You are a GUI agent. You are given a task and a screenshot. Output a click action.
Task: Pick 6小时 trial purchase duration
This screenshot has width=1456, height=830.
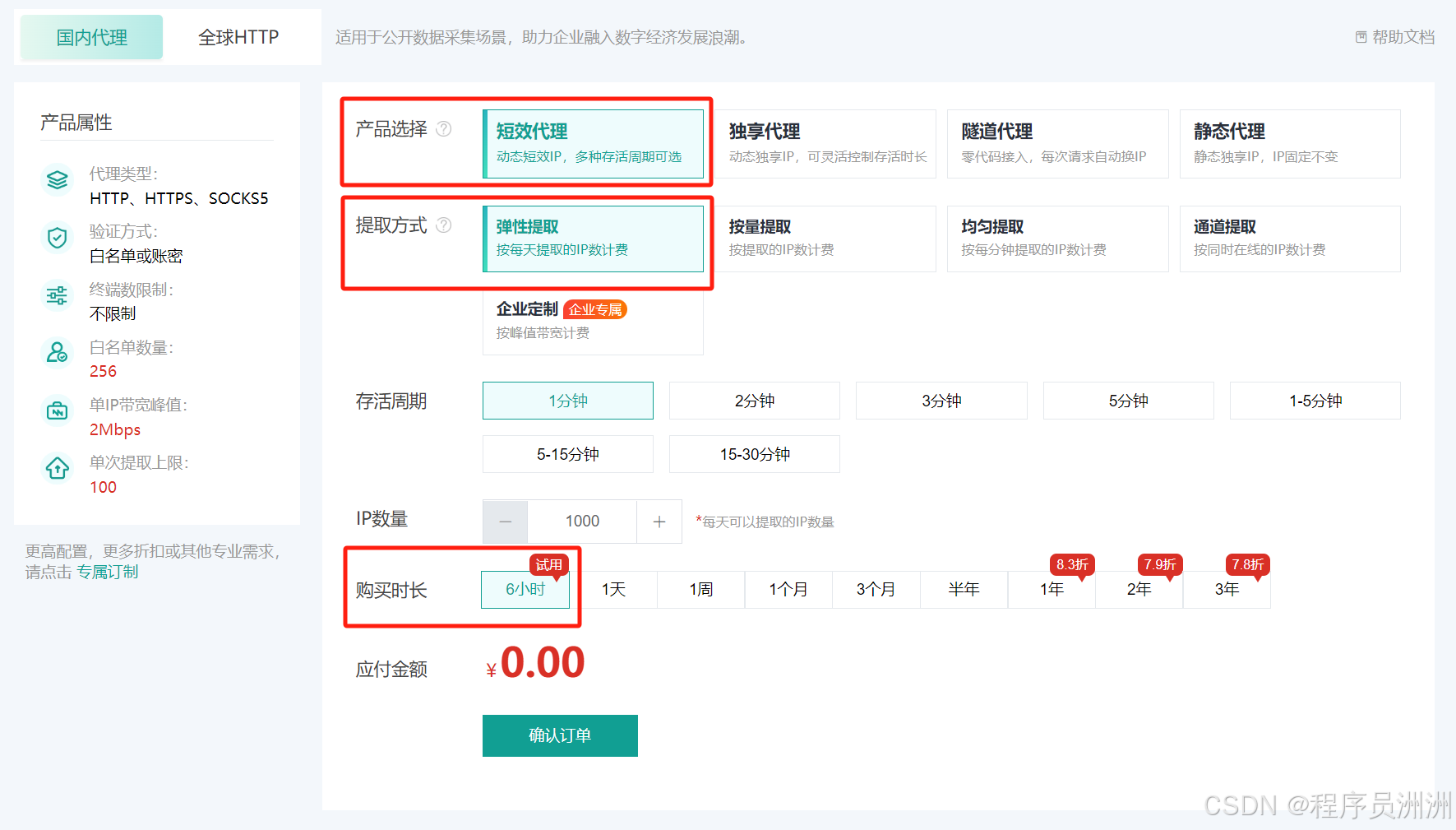(525, 590)
